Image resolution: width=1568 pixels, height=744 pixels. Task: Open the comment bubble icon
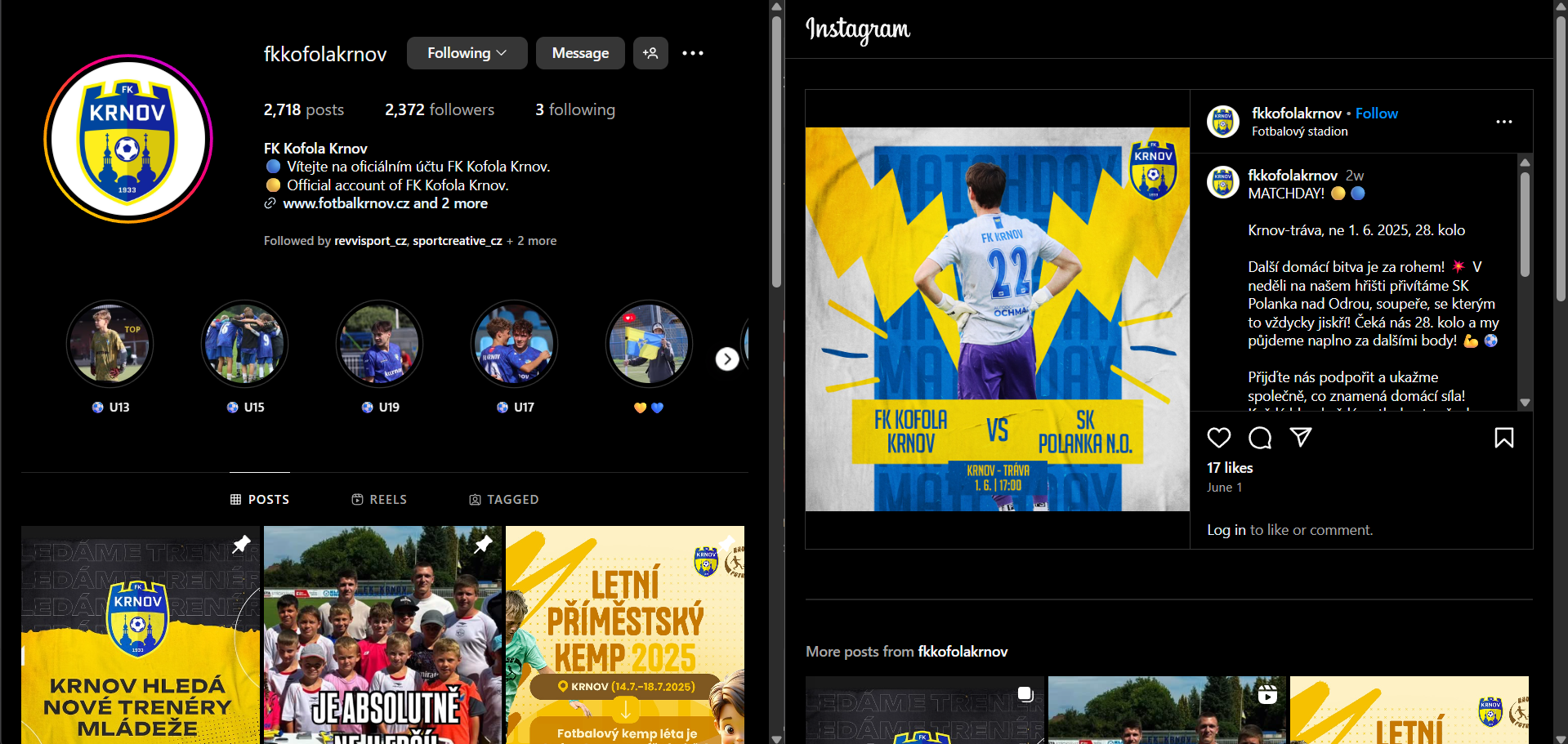[1260, 438]
